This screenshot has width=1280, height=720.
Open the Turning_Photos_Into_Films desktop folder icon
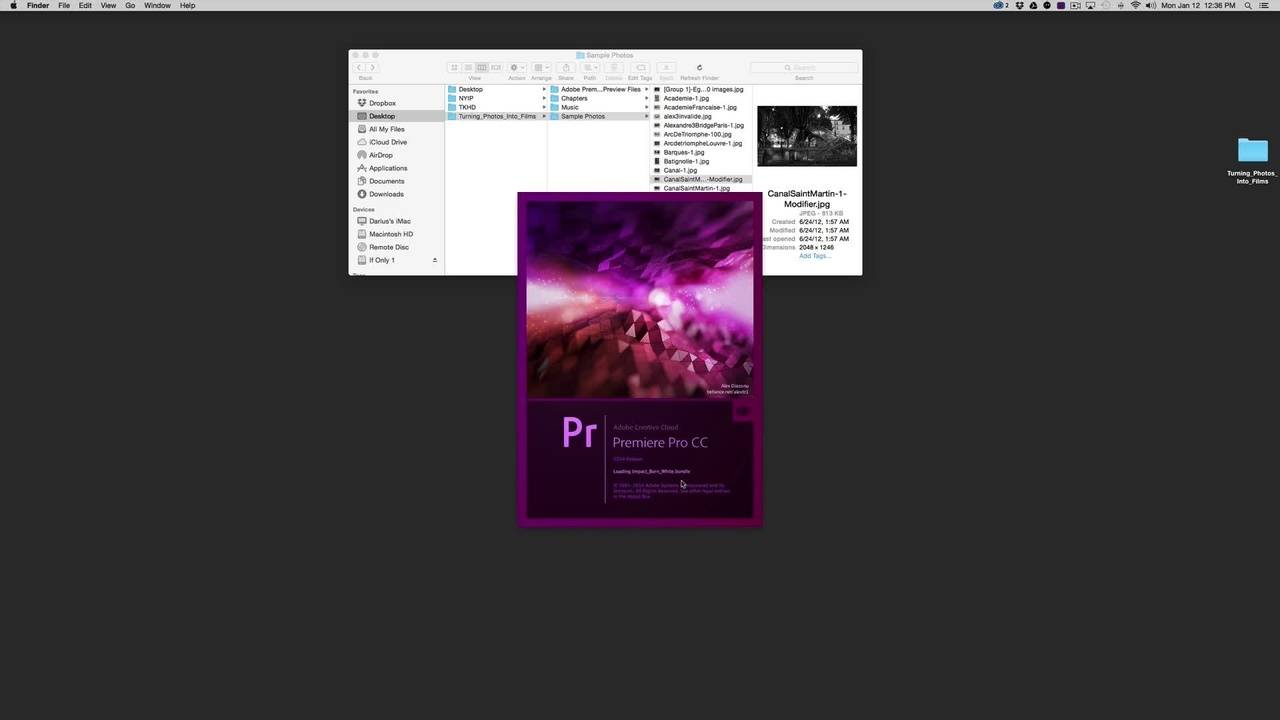tap(1252, 150)
